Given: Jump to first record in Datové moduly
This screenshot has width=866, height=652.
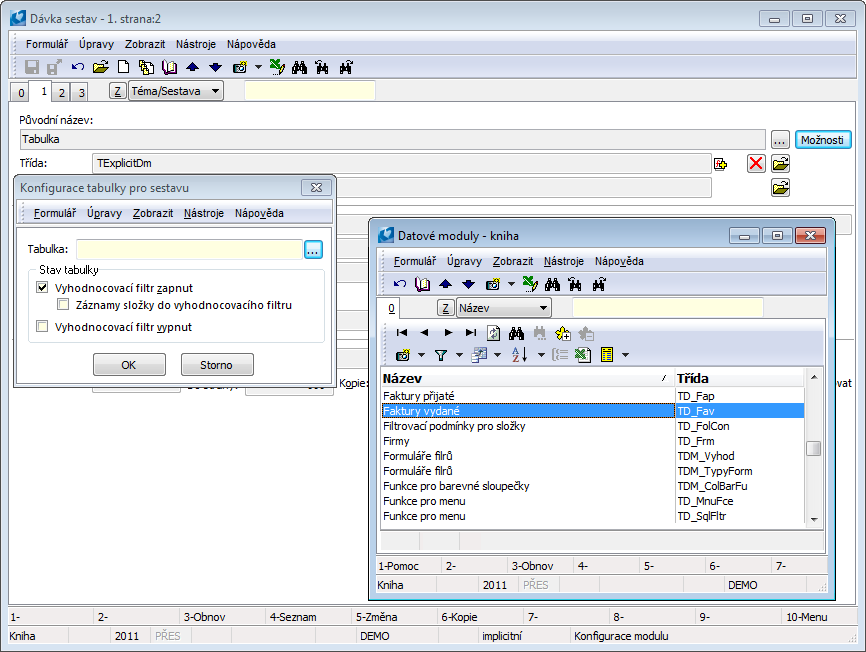Looking at the screenshot, I should 401,332.
